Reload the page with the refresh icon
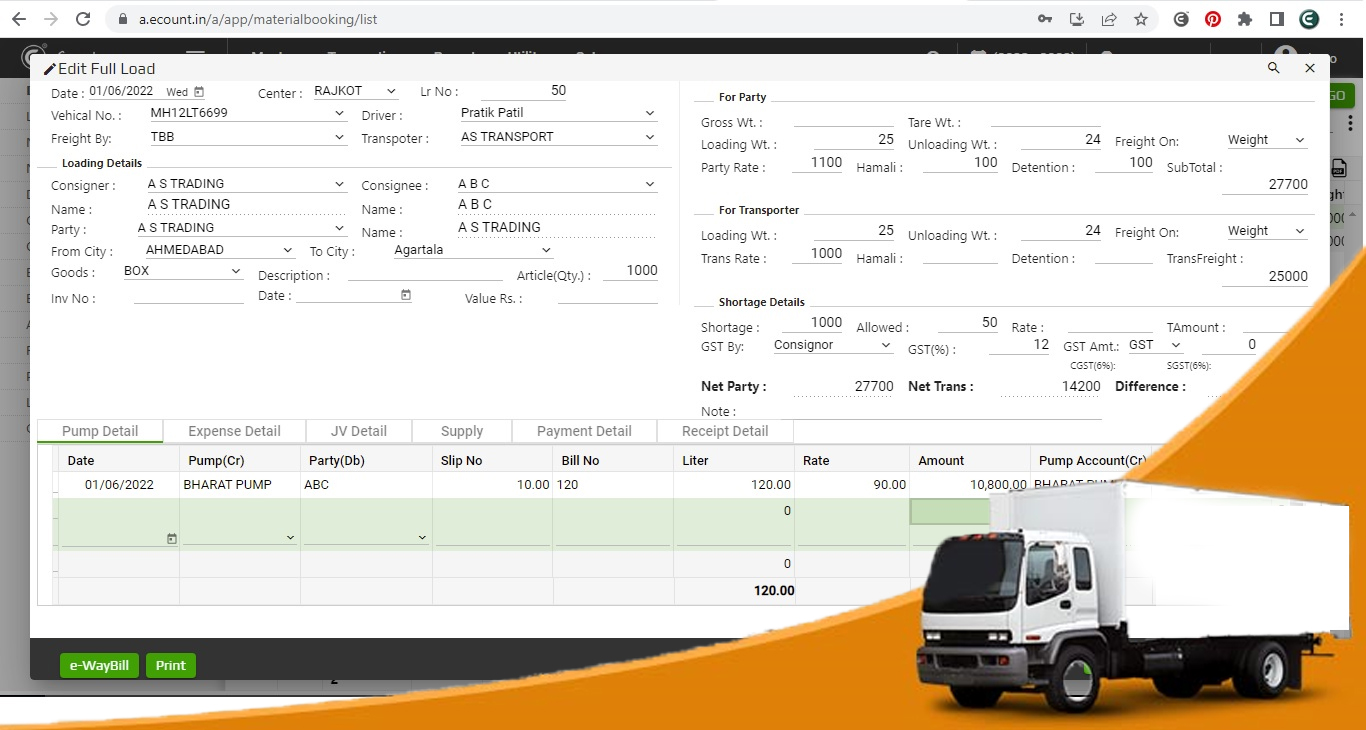The width and height of the screenshot is (1366, 730). (x=82, y=18)
